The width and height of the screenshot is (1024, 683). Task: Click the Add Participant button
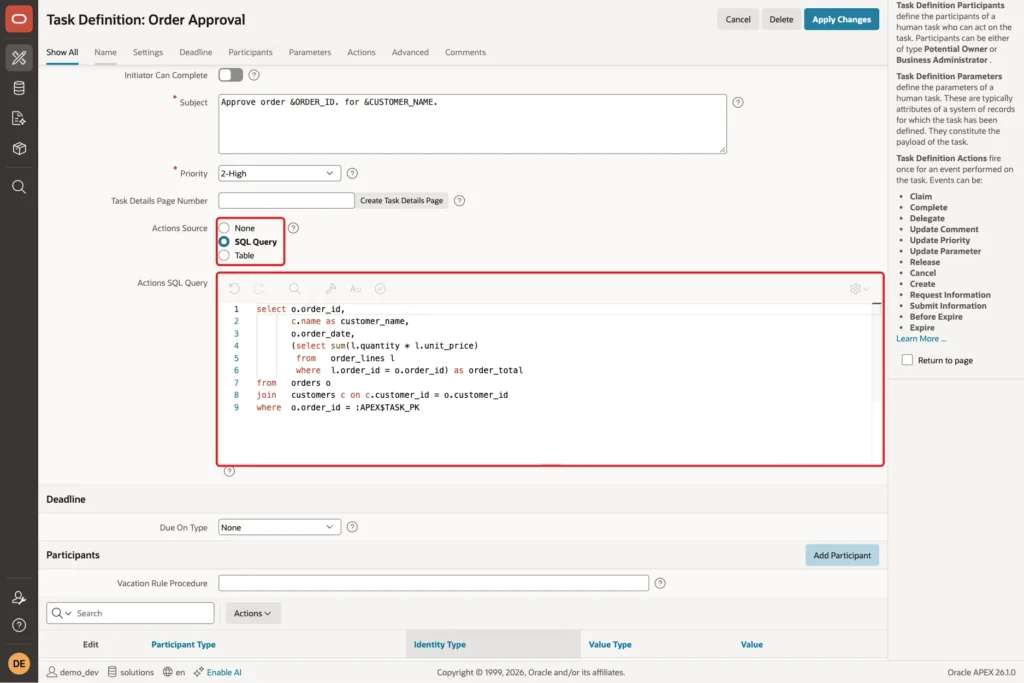coord(842,555)
